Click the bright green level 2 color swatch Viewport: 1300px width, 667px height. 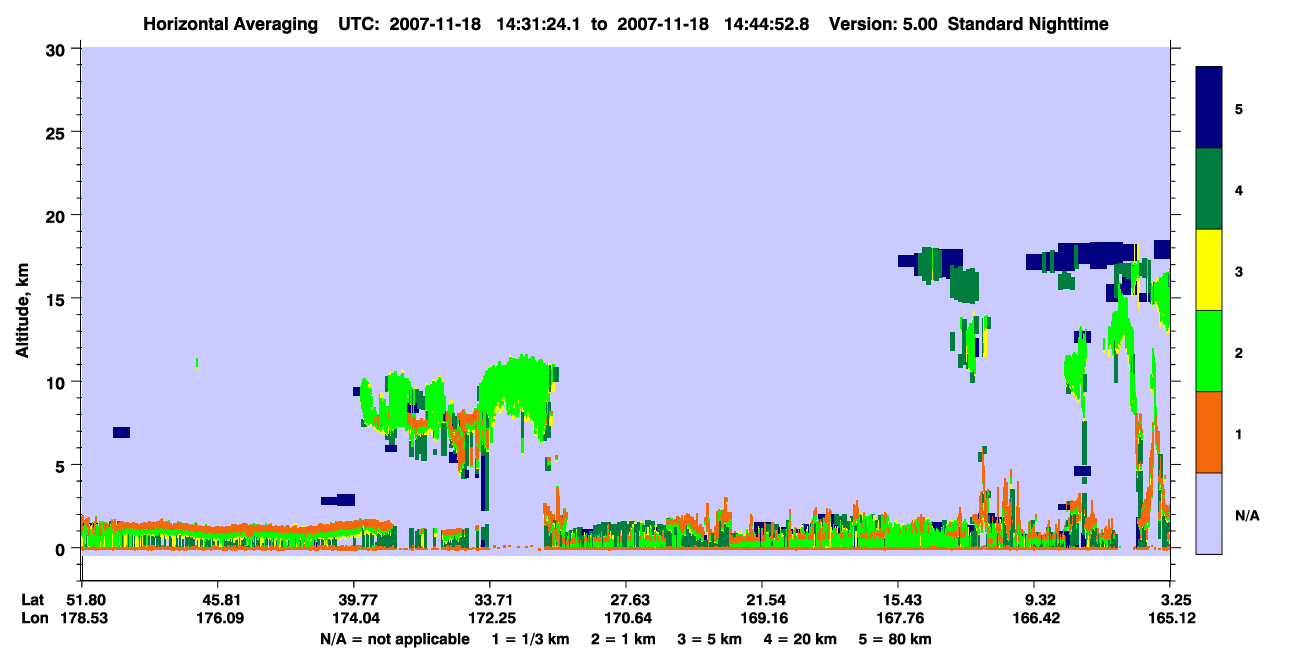click(1209, 351)
